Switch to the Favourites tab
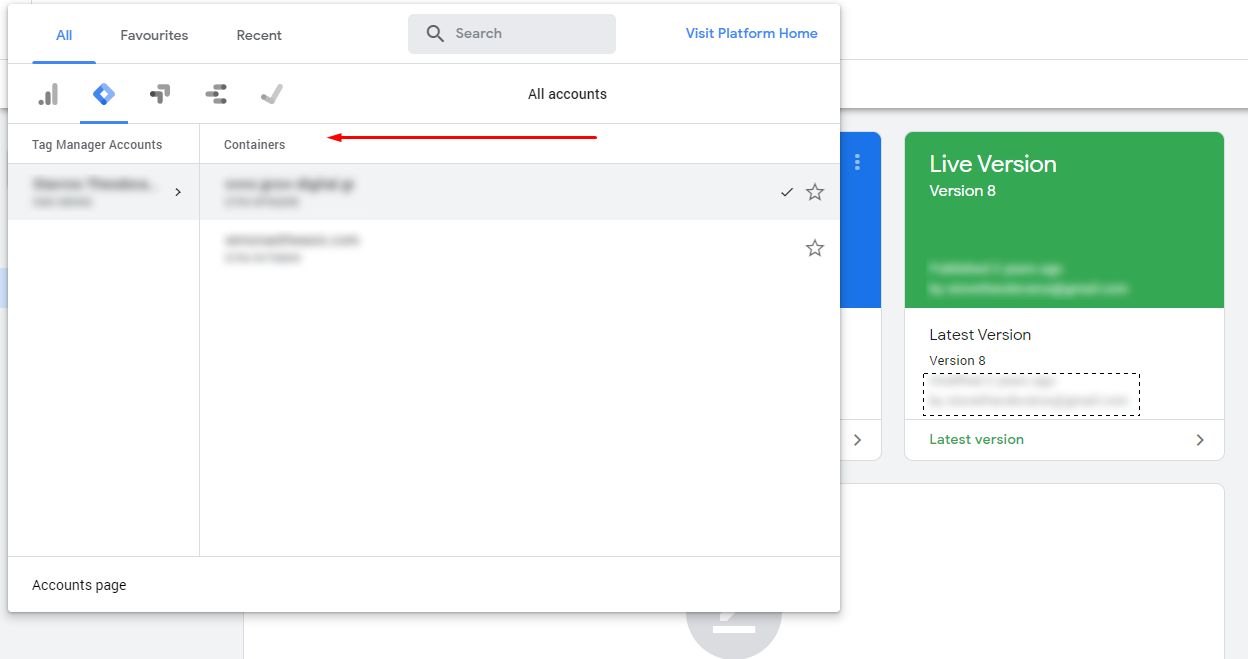This screenshot has height=659, width=1248. point(154,35)
